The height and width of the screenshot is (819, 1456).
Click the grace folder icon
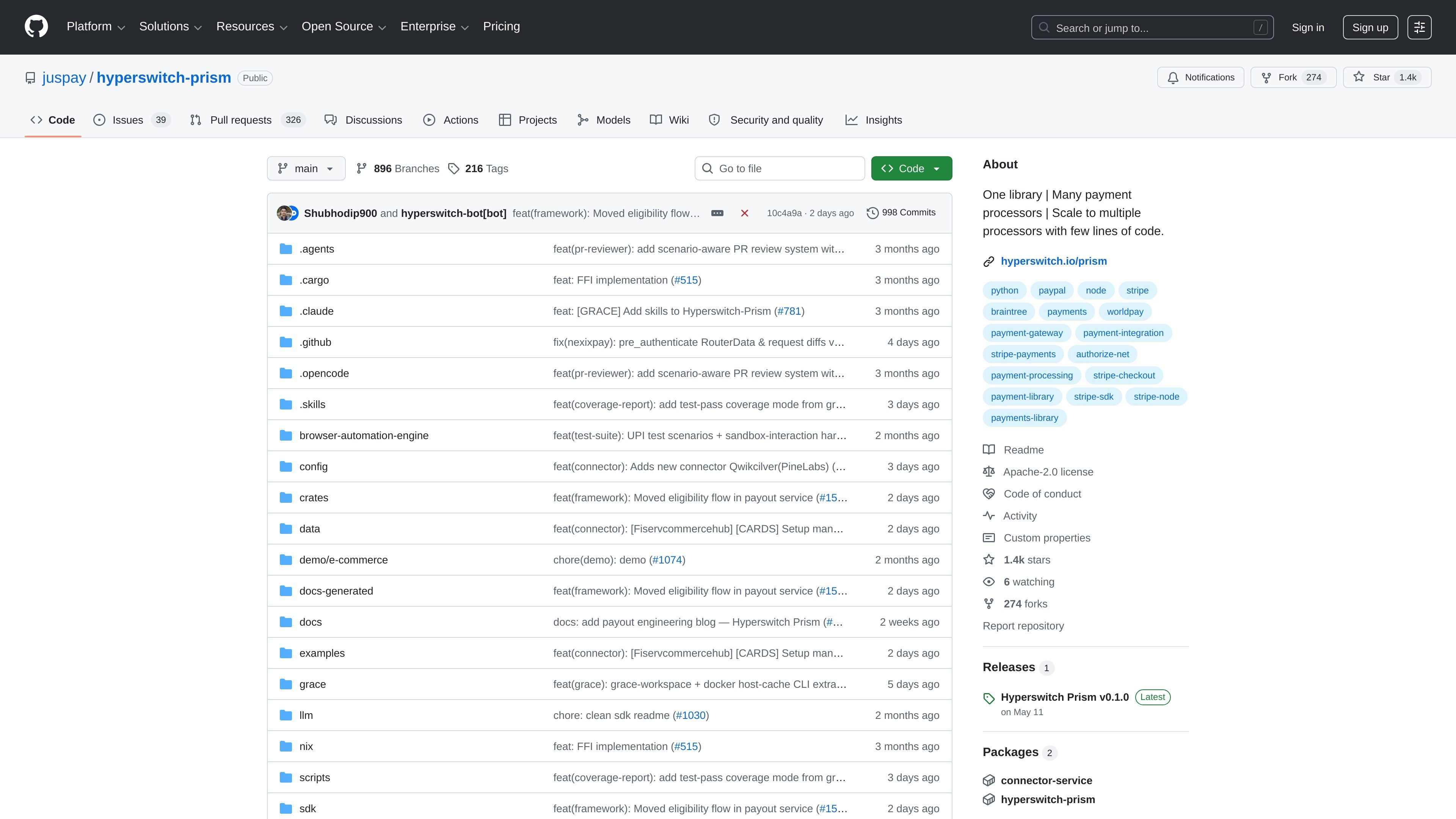coord(286,684)
